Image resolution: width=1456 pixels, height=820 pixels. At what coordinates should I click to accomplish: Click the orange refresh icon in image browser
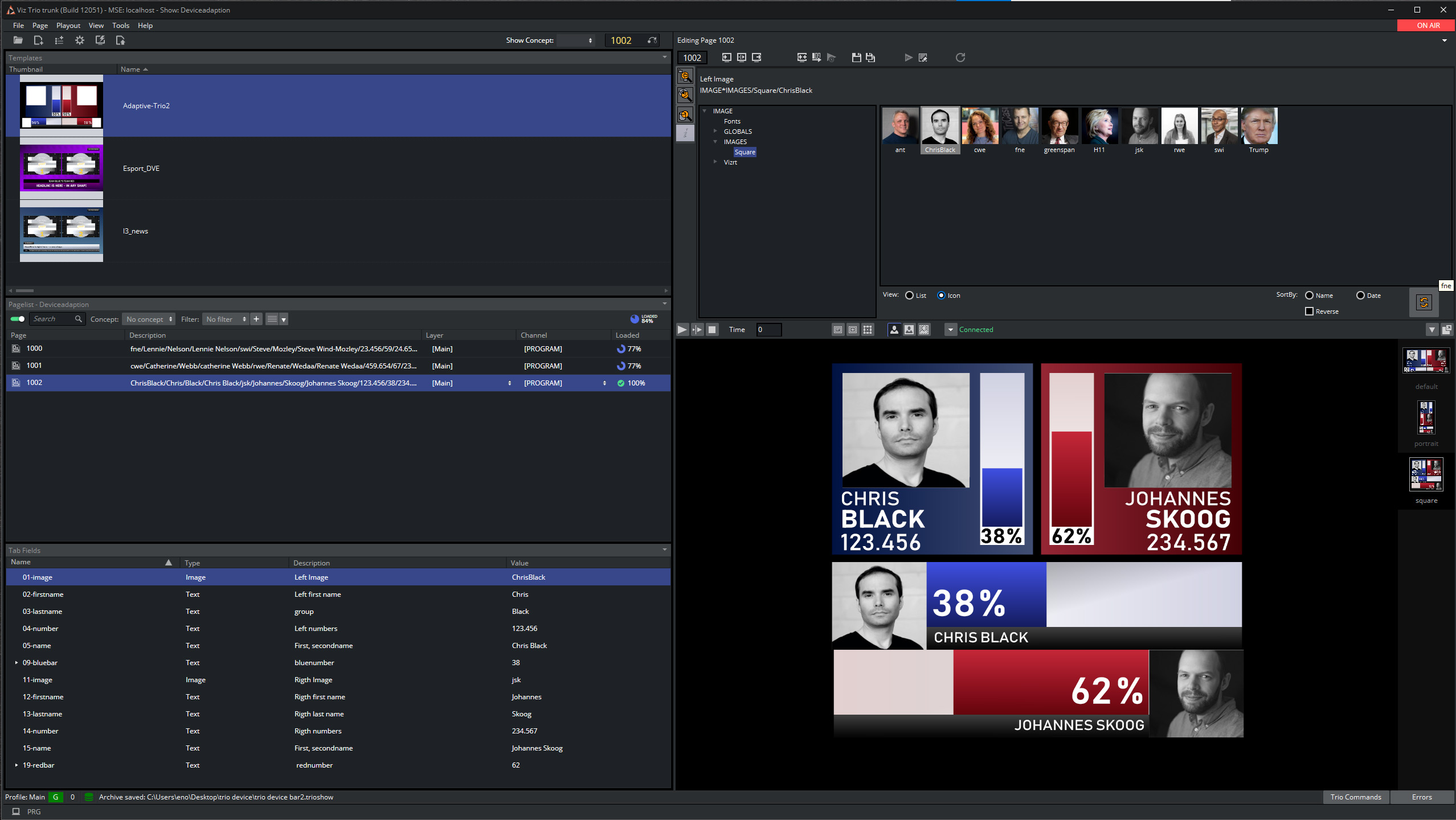[x=1424, y=302]
